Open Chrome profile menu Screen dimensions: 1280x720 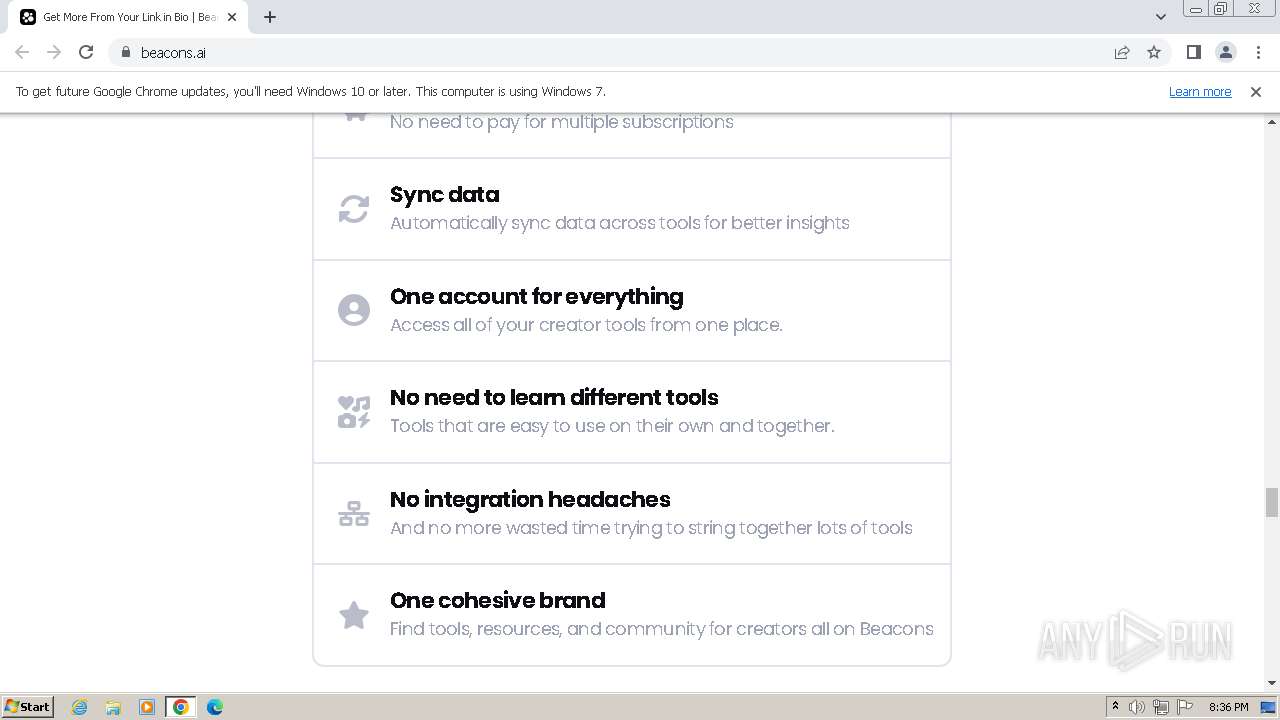pos(1225,52)
